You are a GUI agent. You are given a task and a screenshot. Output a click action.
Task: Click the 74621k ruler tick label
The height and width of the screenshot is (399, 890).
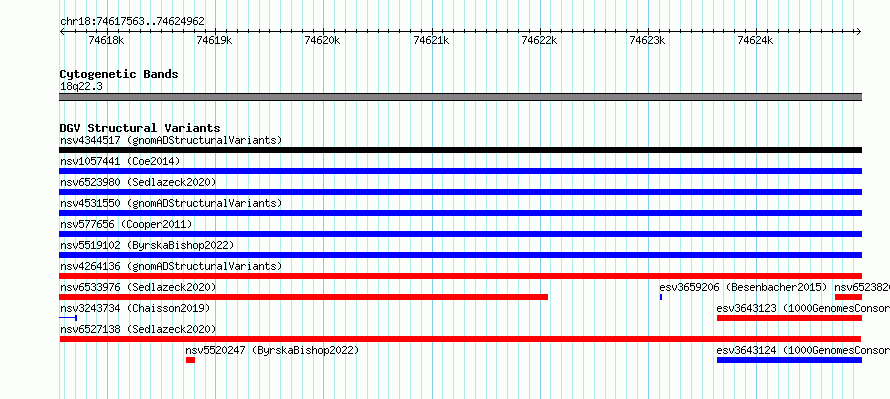tap(431, 40)
